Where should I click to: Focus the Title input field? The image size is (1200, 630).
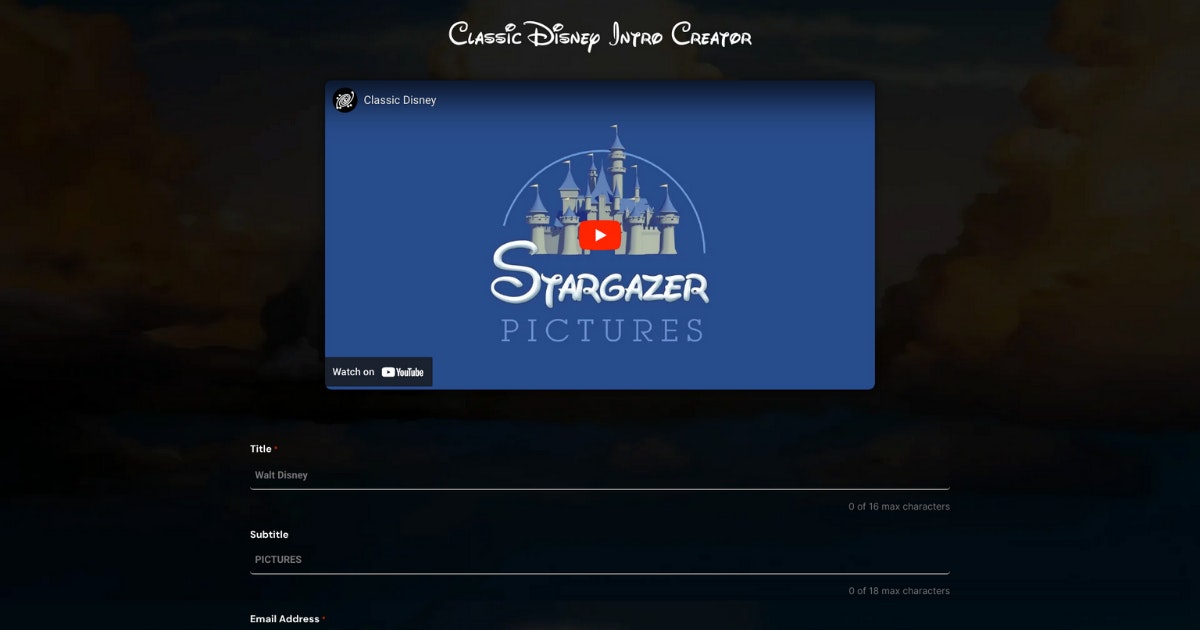pyautogui.click(x=600, y=475)
